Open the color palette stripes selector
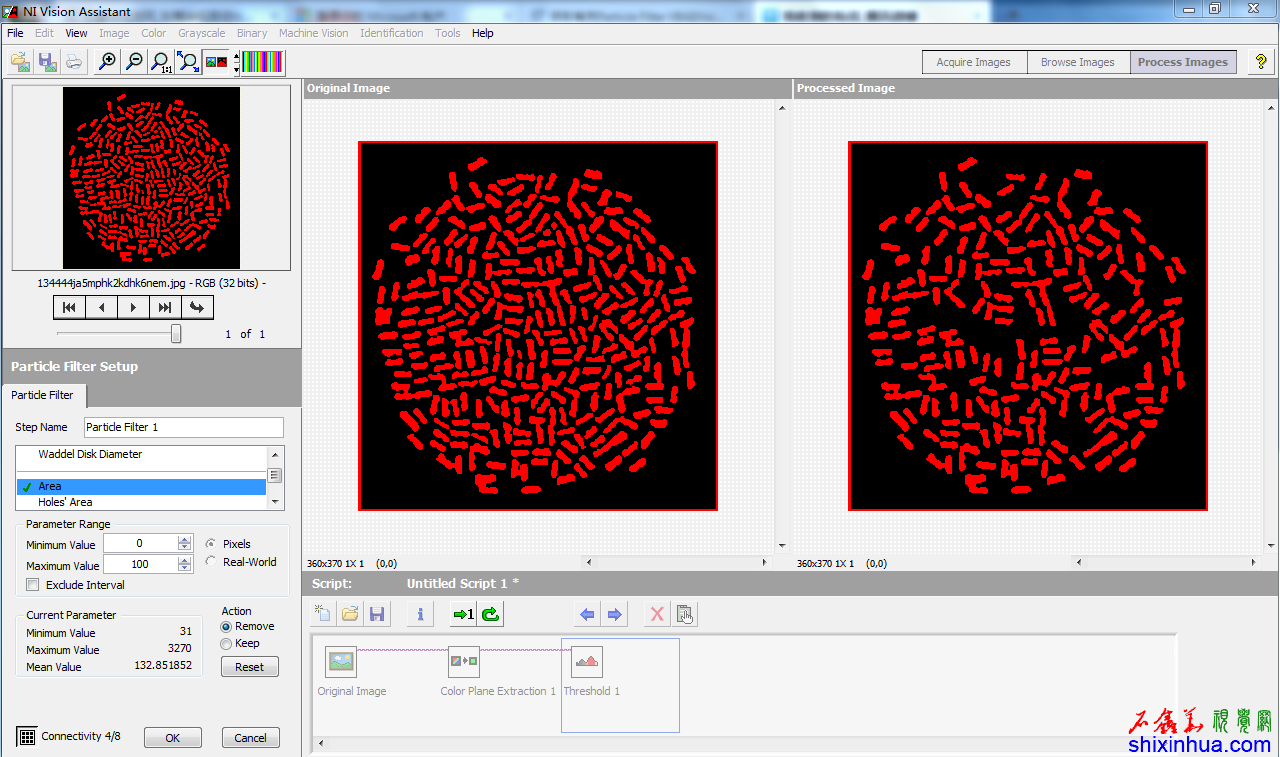The height and width of the screenshot is (757, 1280). pos(263,62)
